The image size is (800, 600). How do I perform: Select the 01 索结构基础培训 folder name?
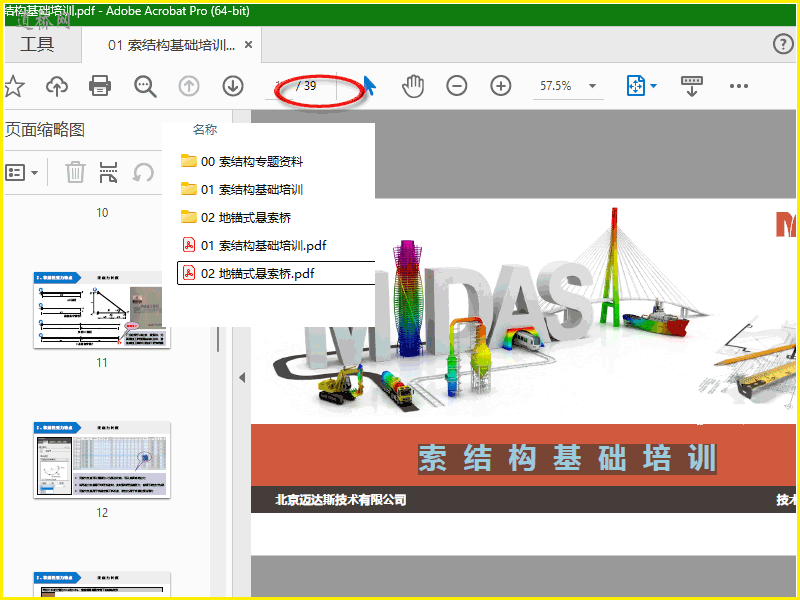[252, 190]
